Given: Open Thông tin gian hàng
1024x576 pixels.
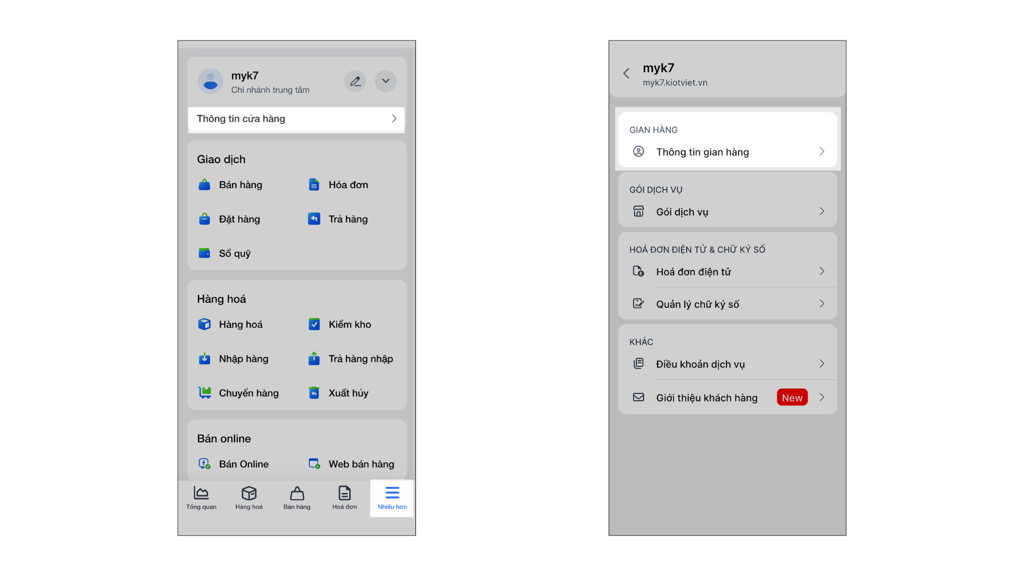Looking at the screenshot, I should (x=727, y=152).
